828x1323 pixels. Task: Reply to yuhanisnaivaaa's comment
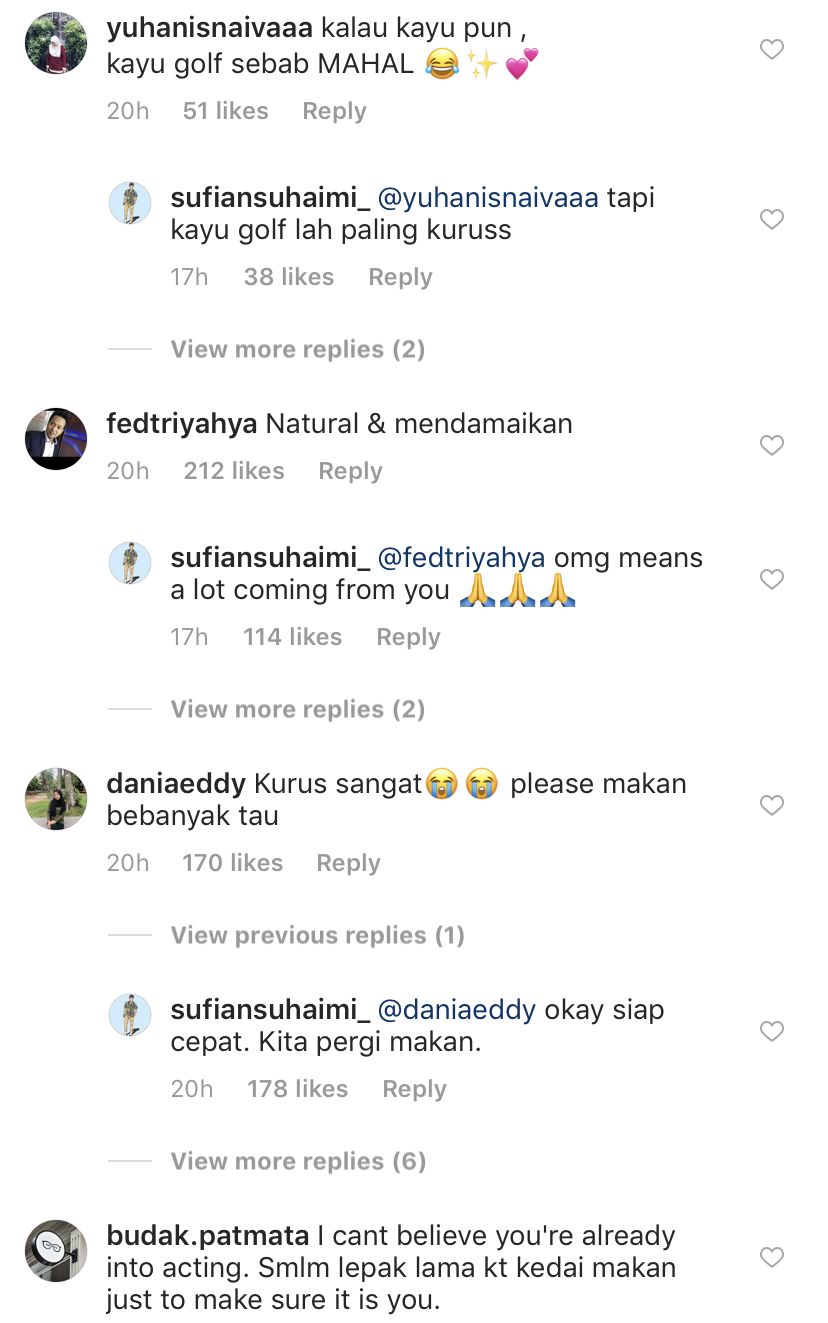point(334,111)
